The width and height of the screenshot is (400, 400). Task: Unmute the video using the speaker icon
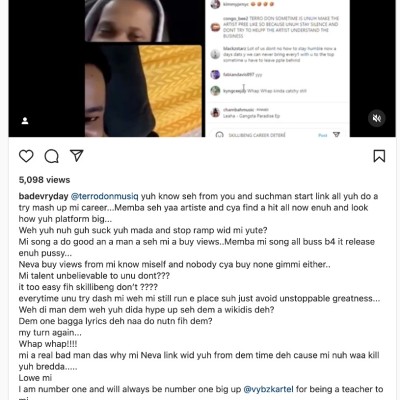(377, 118)
